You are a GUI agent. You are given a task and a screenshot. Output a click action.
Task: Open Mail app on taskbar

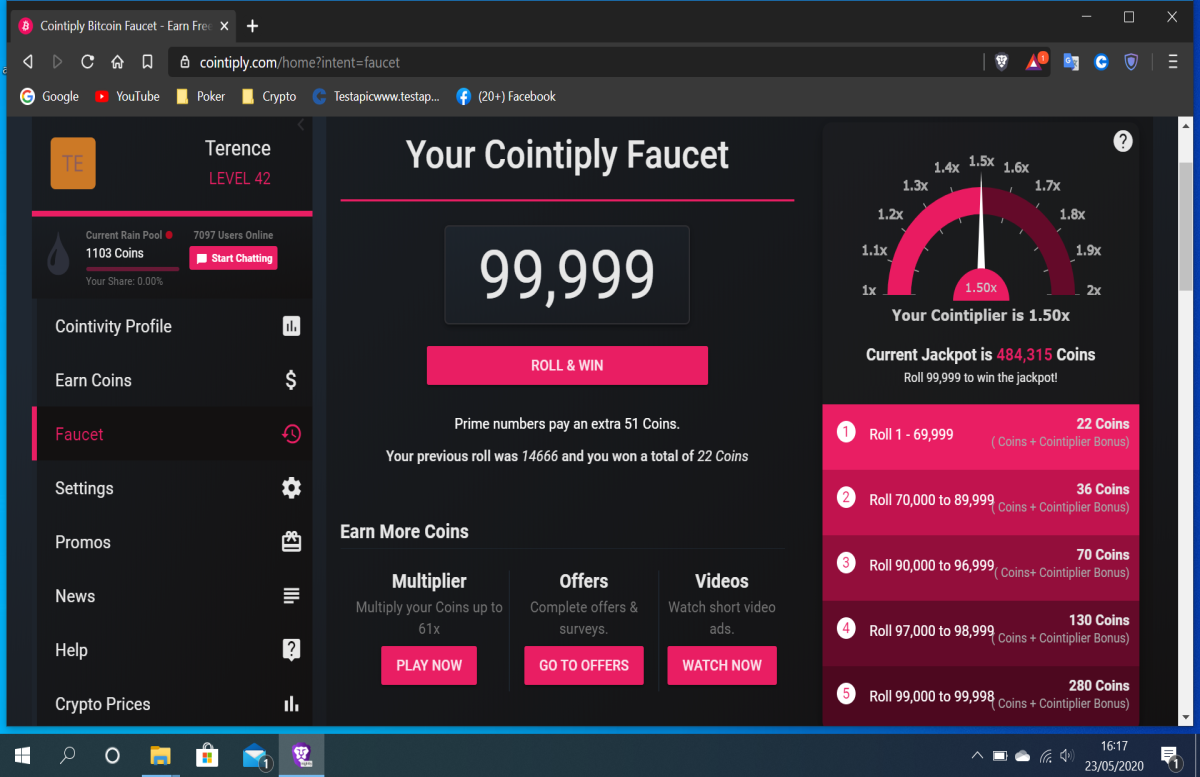[x=255, y=755]
